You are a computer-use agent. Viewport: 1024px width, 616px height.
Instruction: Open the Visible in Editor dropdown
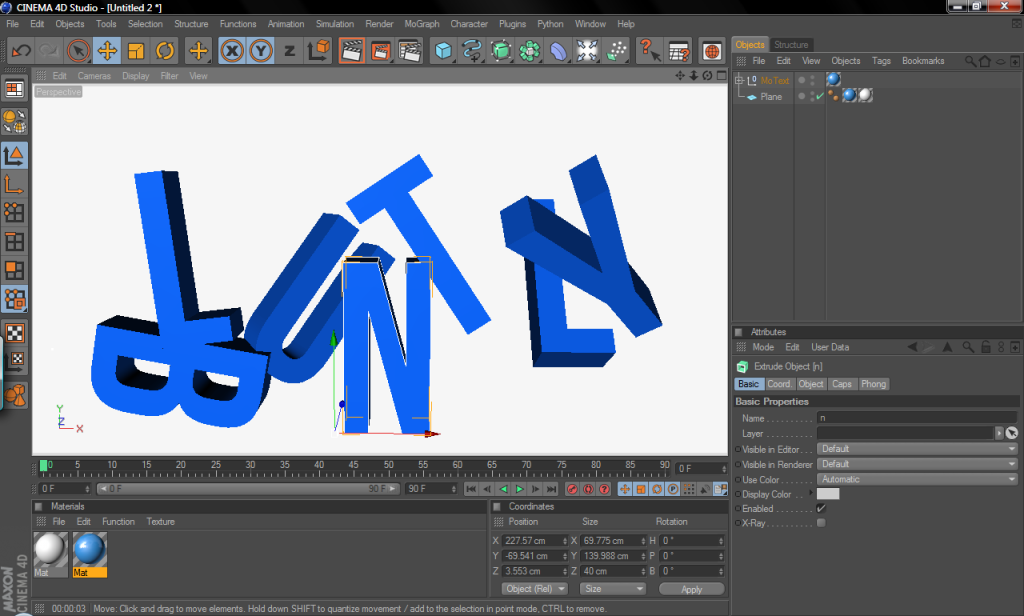[x=917, y=449]
